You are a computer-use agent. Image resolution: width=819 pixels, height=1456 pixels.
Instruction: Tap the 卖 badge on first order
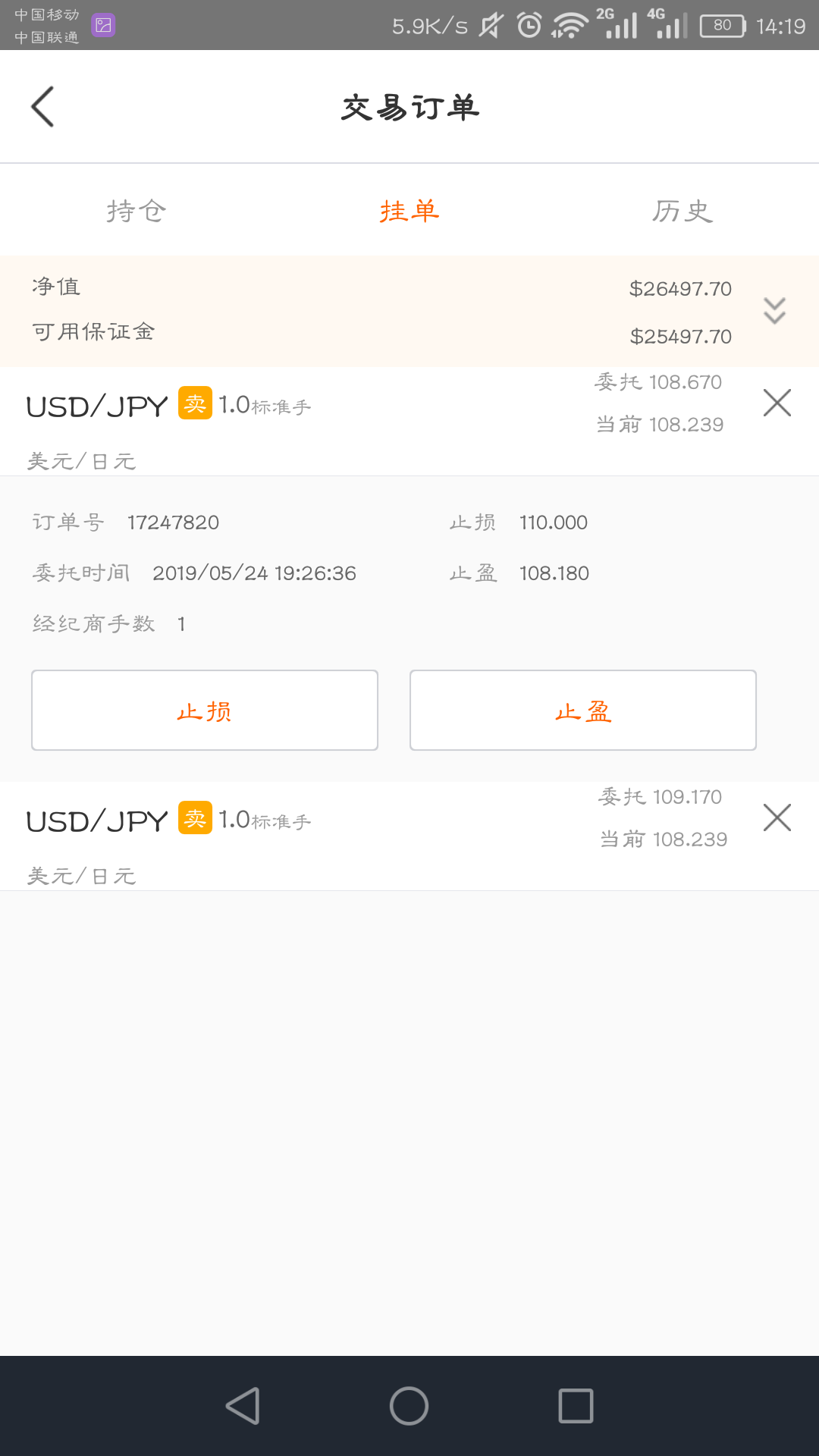[x=195, y=403]
